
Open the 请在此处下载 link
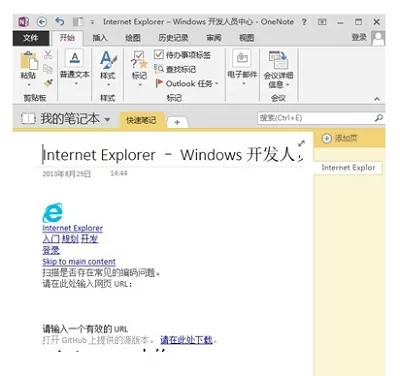pyautogui.click(x=186, y=340)
